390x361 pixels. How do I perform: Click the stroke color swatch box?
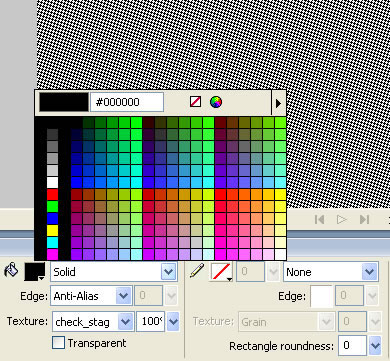(221, 272)
